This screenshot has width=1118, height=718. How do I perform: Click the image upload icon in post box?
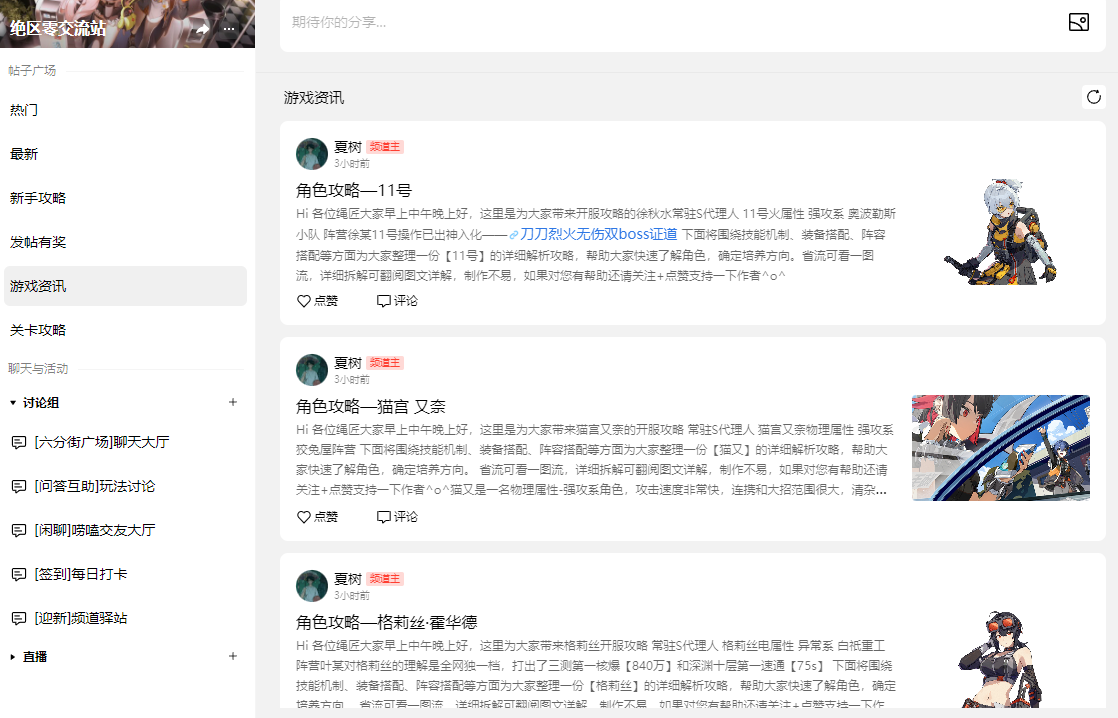pyautogui.click(x=1079, y=22)
